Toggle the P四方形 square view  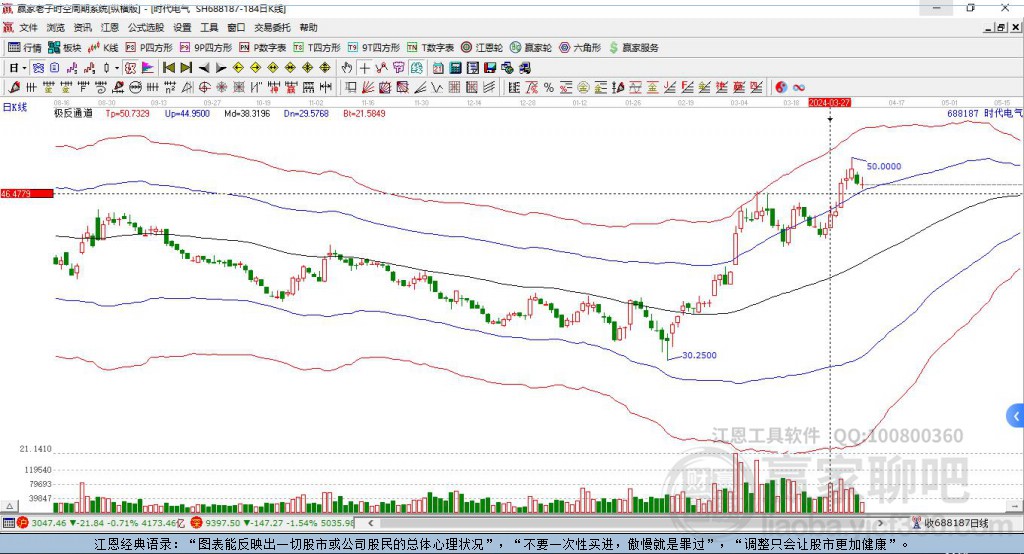149,48
